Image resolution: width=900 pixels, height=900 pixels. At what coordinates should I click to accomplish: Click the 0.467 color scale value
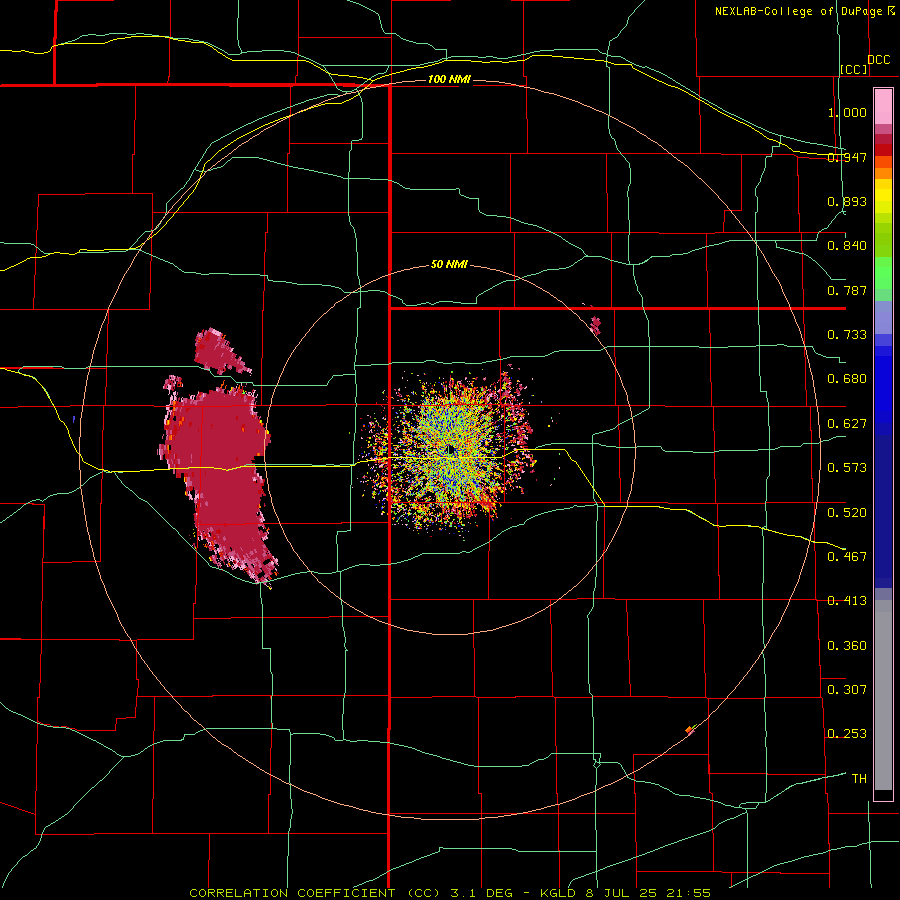pyautogui.click(x=847, y=557)
